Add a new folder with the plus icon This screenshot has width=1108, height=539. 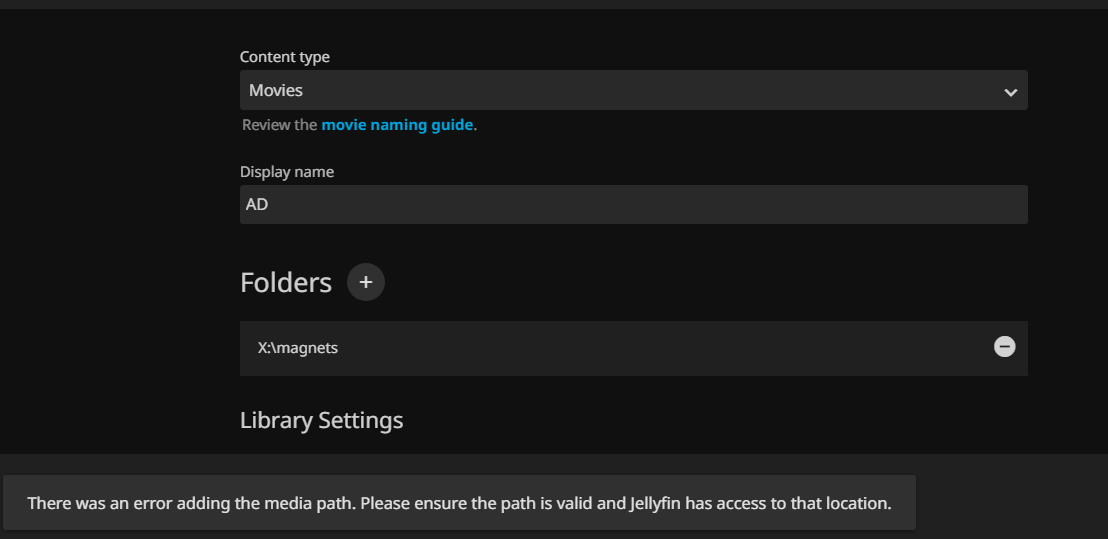[x=365, y=283]
